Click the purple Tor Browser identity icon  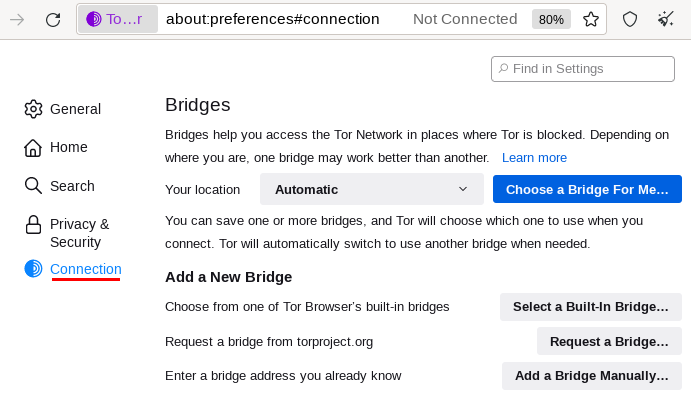(93, 19)
